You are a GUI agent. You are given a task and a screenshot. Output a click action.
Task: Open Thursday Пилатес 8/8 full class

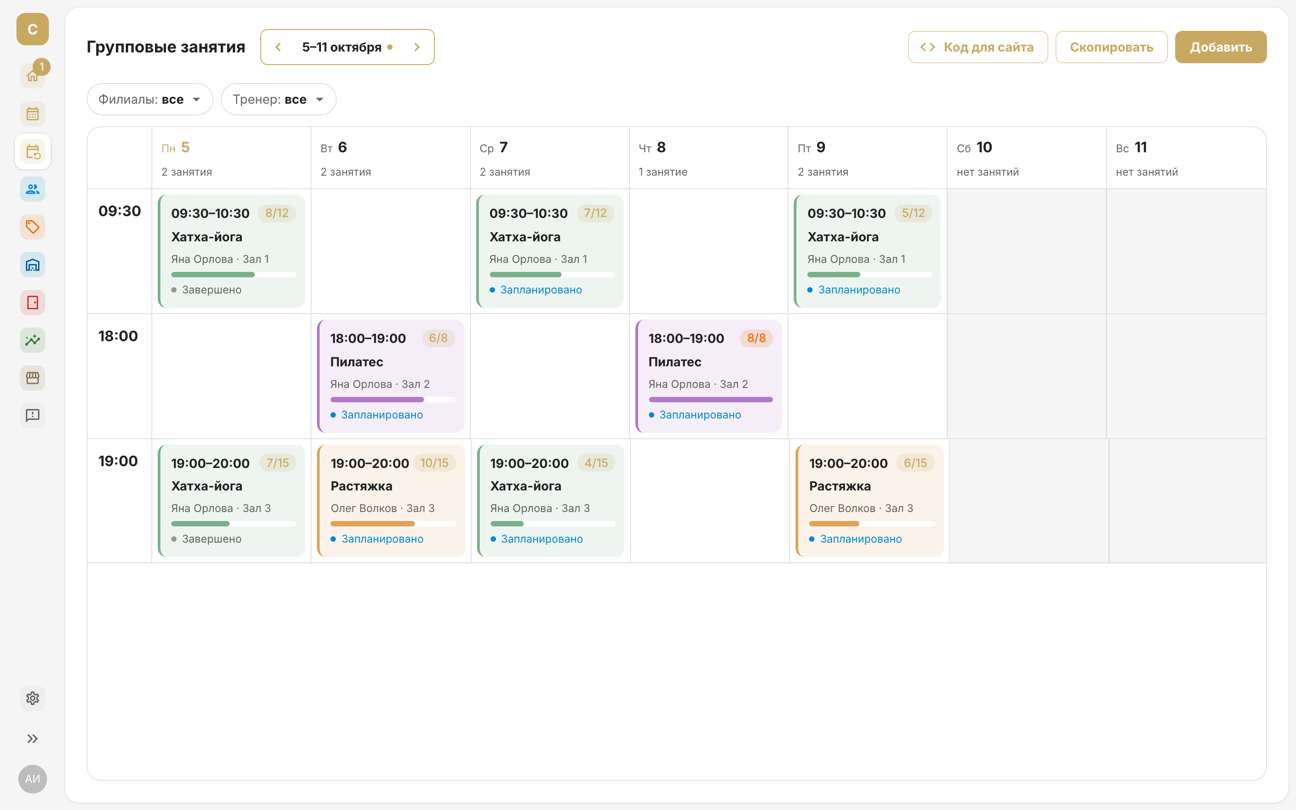tap(709, 376)
